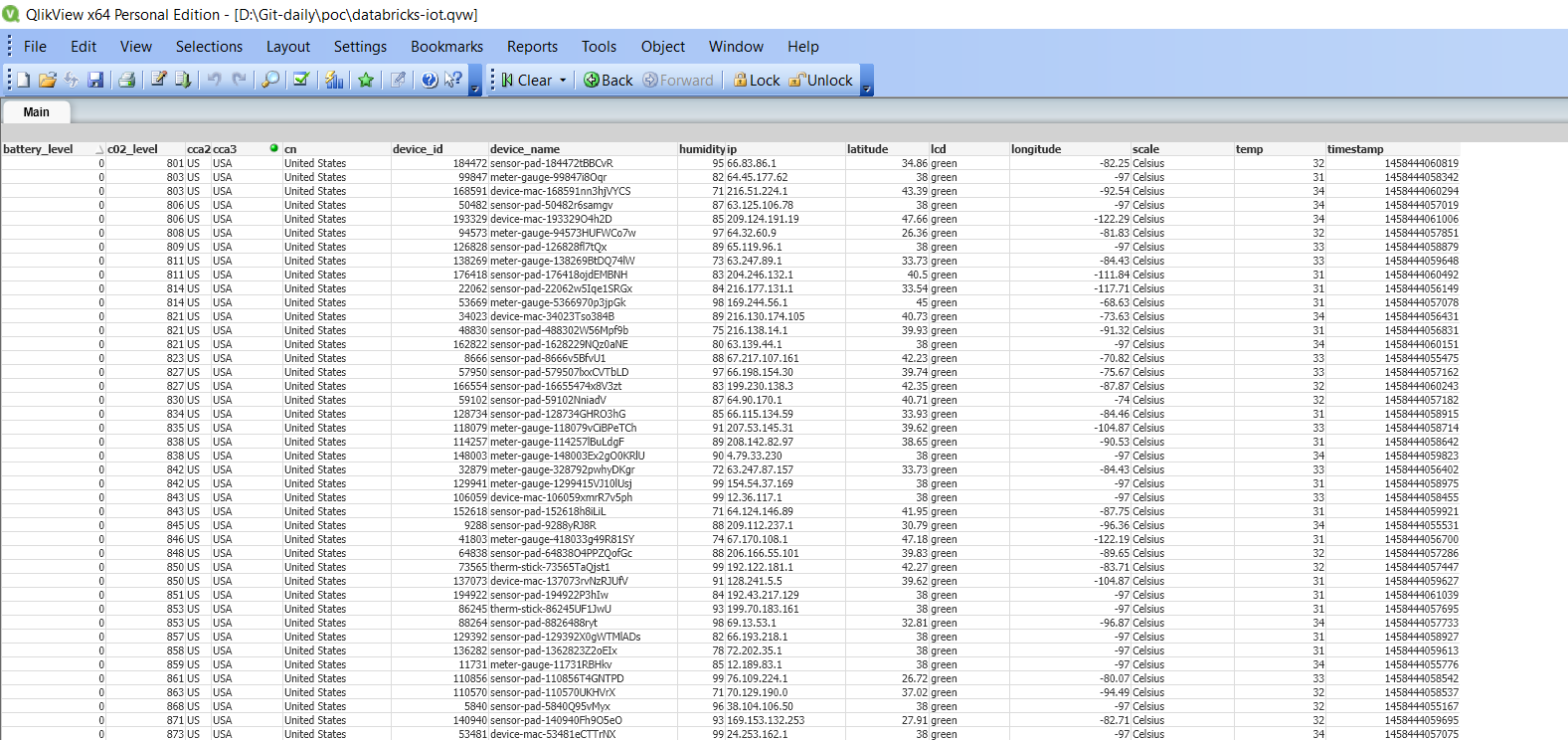
Task: Click the cca2 column header
Action: (199, 149)
